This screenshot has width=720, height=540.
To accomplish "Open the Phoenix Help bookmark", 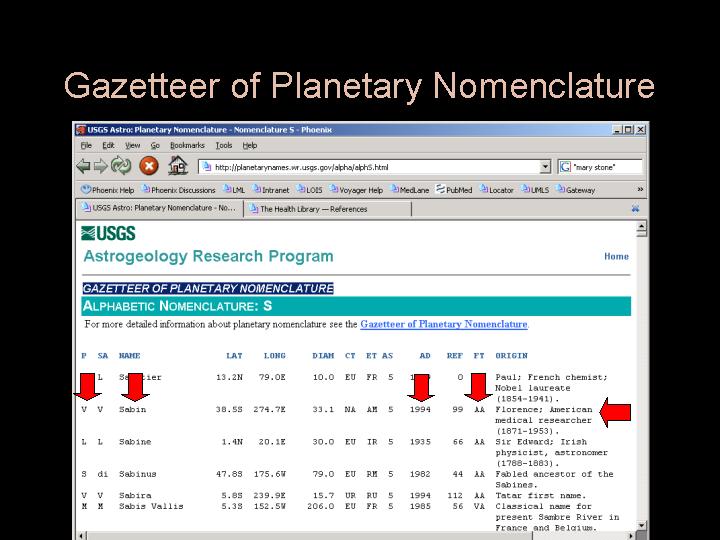I will click(106, 190).
